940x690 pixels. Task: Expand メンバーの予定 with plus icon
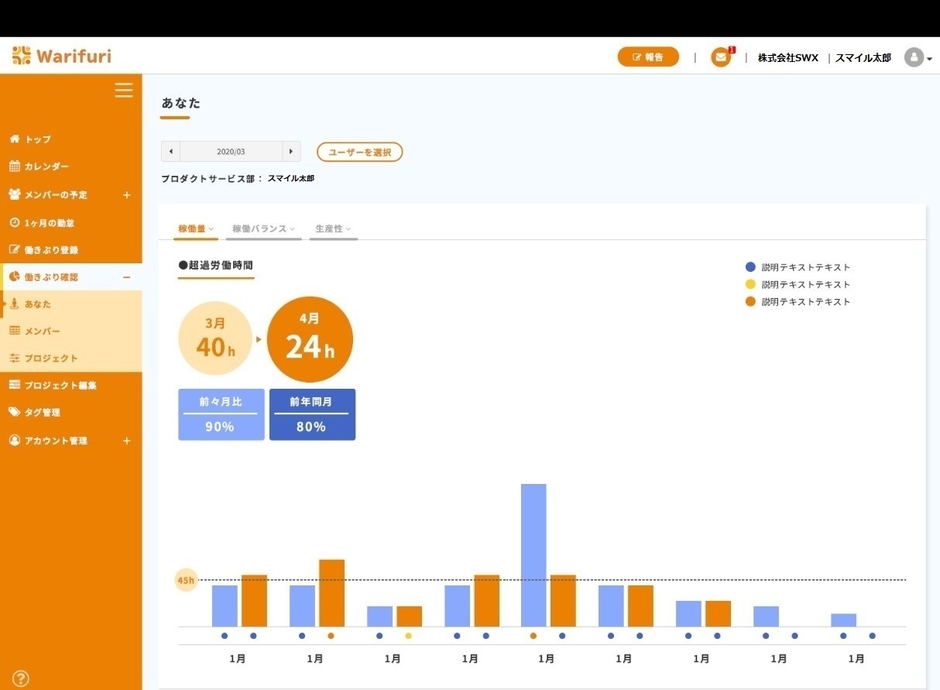126,195
